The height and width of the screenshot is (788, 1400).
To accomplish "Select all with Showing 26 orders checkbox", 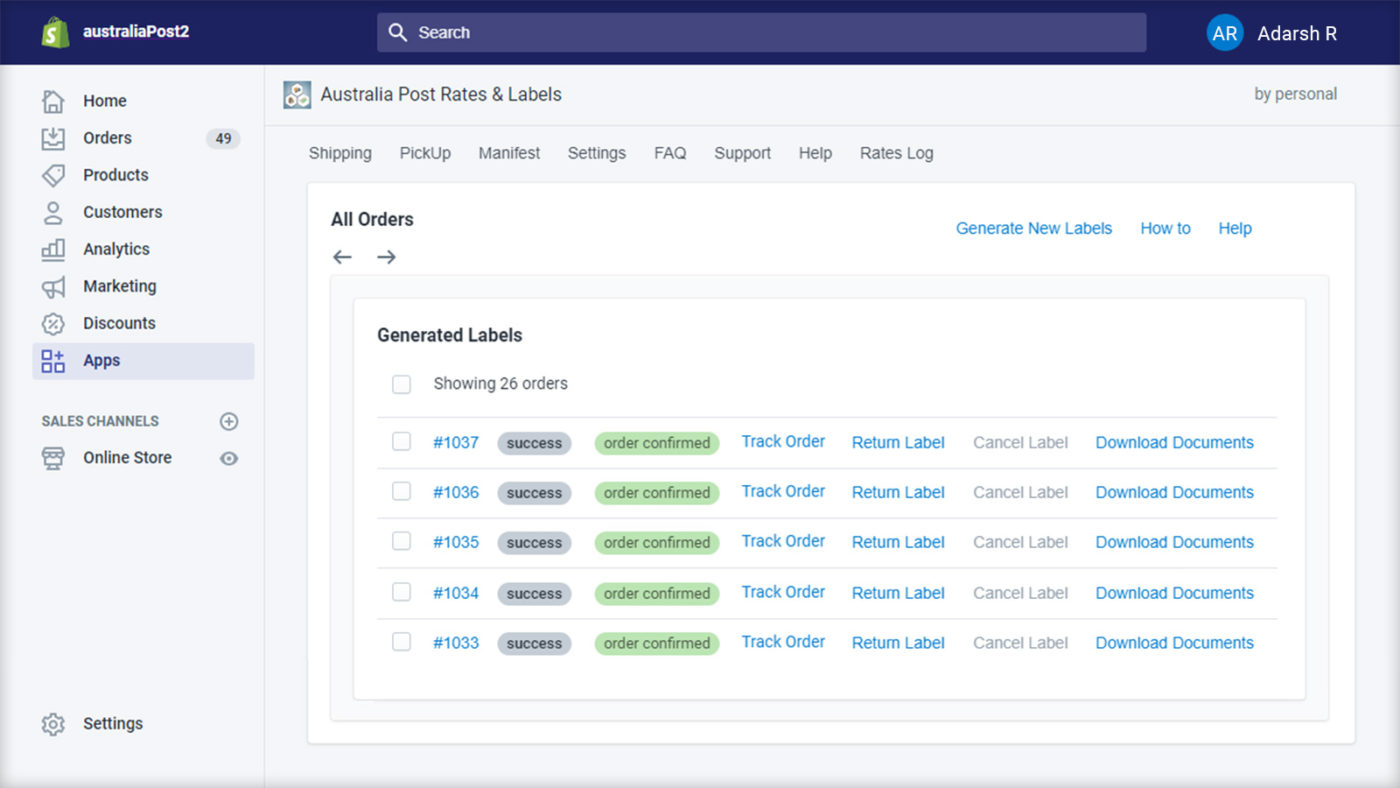I will tap(401, 384).
